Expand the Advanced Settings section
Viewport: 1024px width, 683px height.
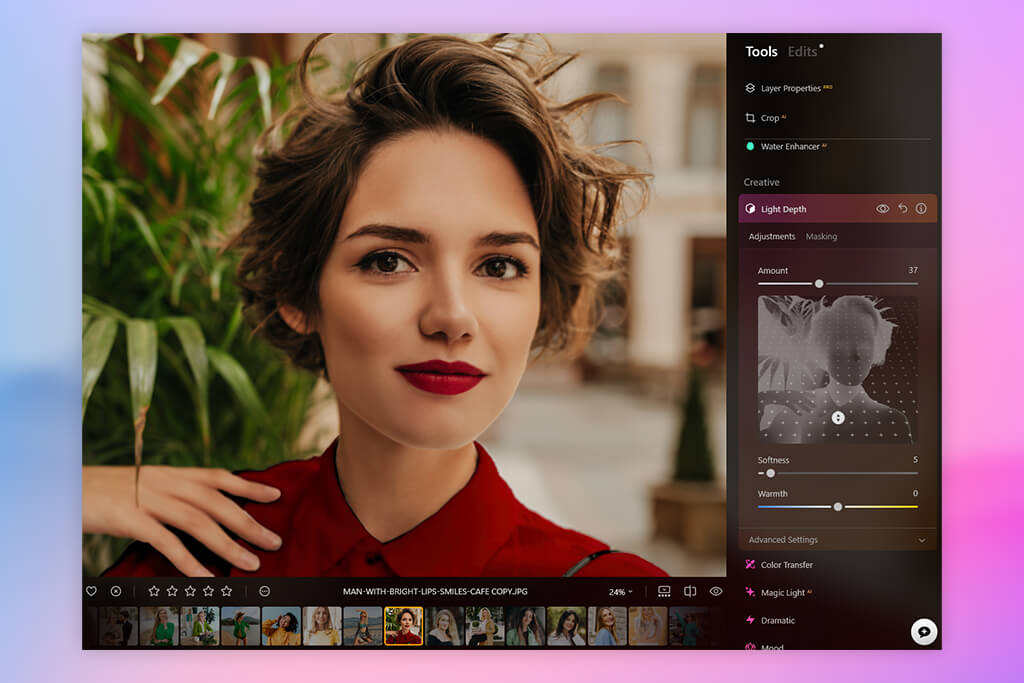point(838,540)
